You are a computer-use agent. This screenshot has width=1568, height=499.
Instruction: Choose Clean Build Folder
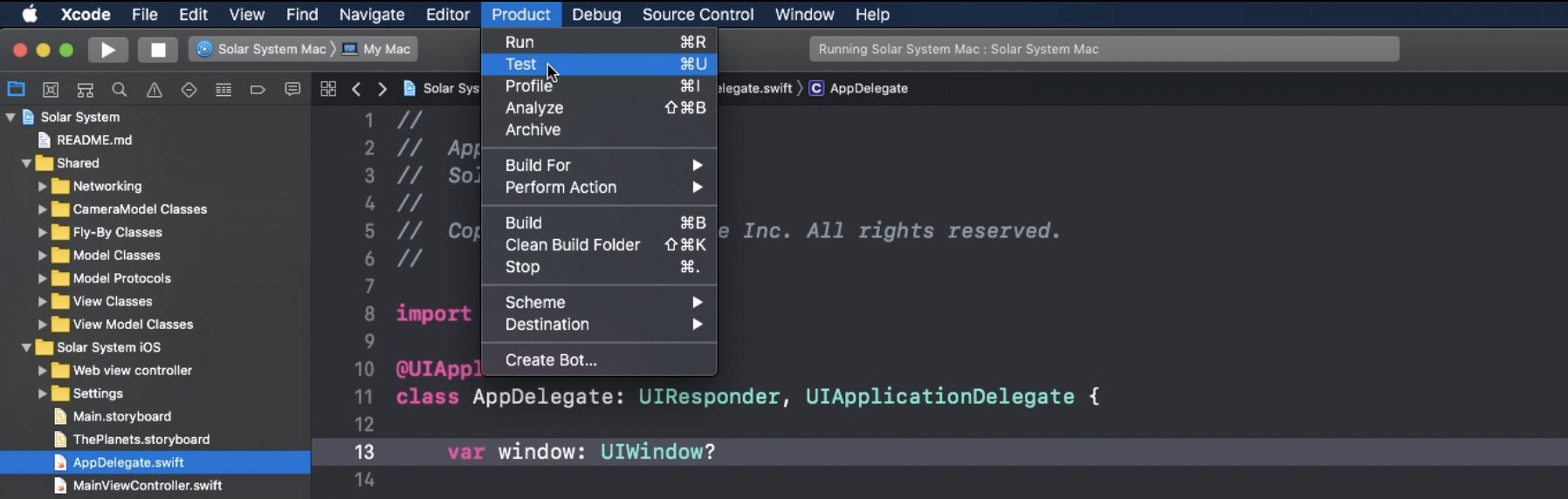[599, 245]
